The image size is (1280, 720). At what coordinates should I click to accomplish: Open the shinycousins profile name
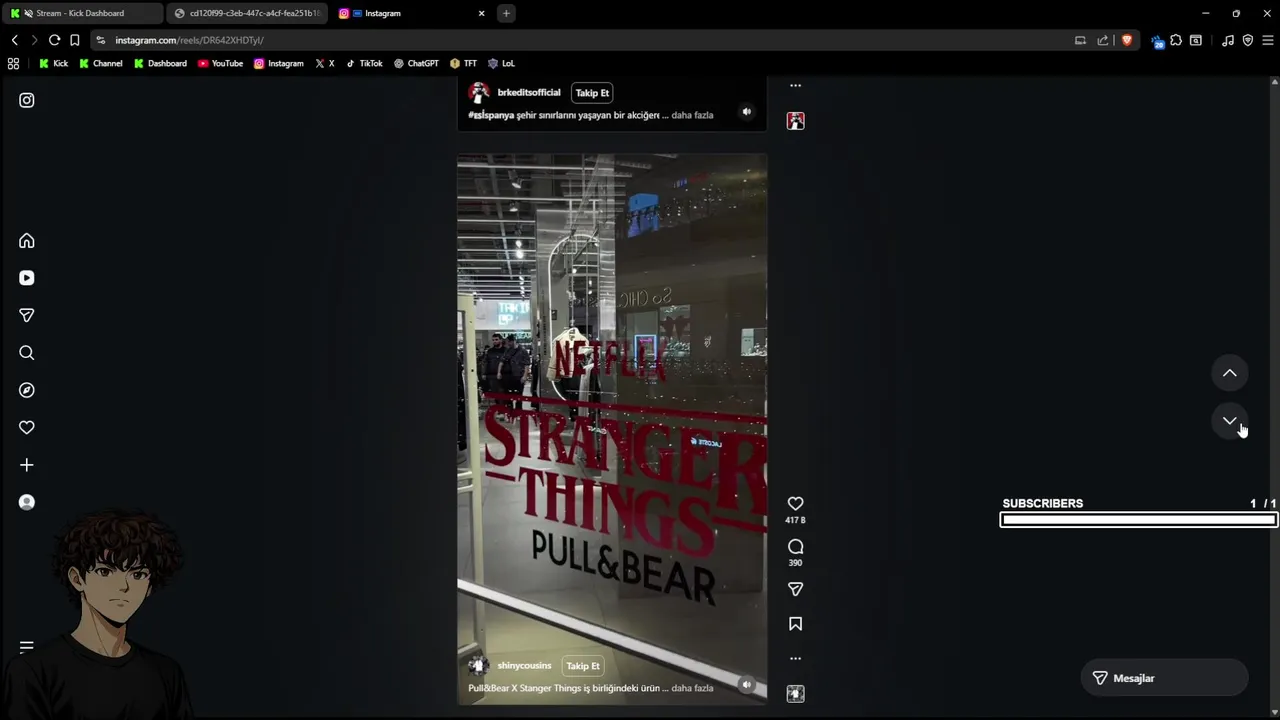pyautogui.click(x=524, y=666)
